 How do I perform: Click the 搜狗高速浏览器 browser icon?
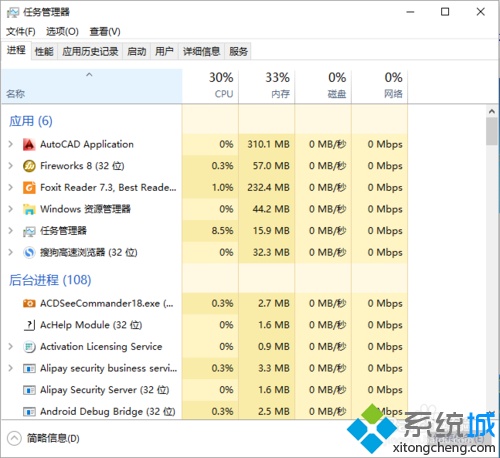point(29,253)
